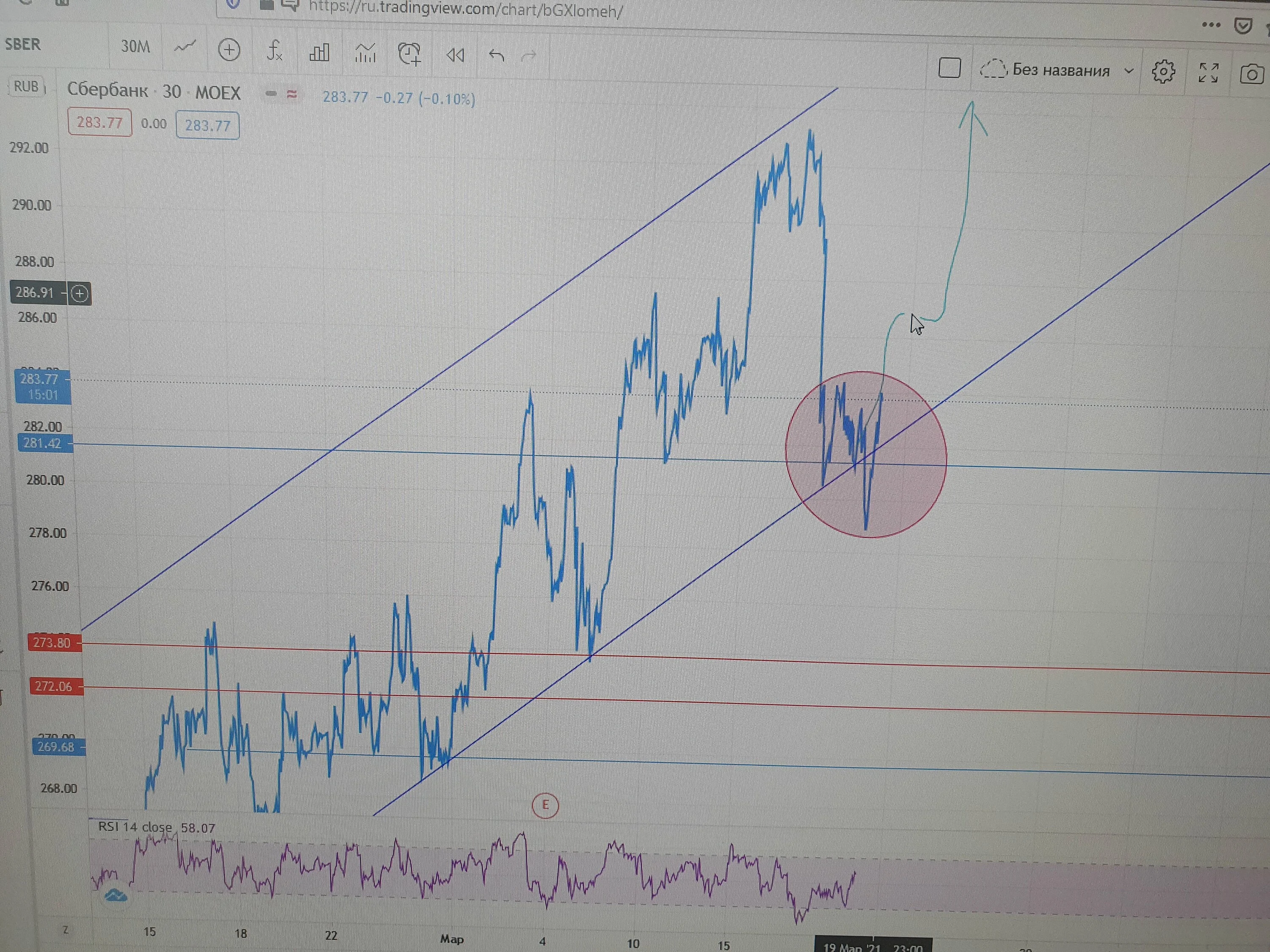
Task: Select the layout square icon
Action: tap(950, 68)
